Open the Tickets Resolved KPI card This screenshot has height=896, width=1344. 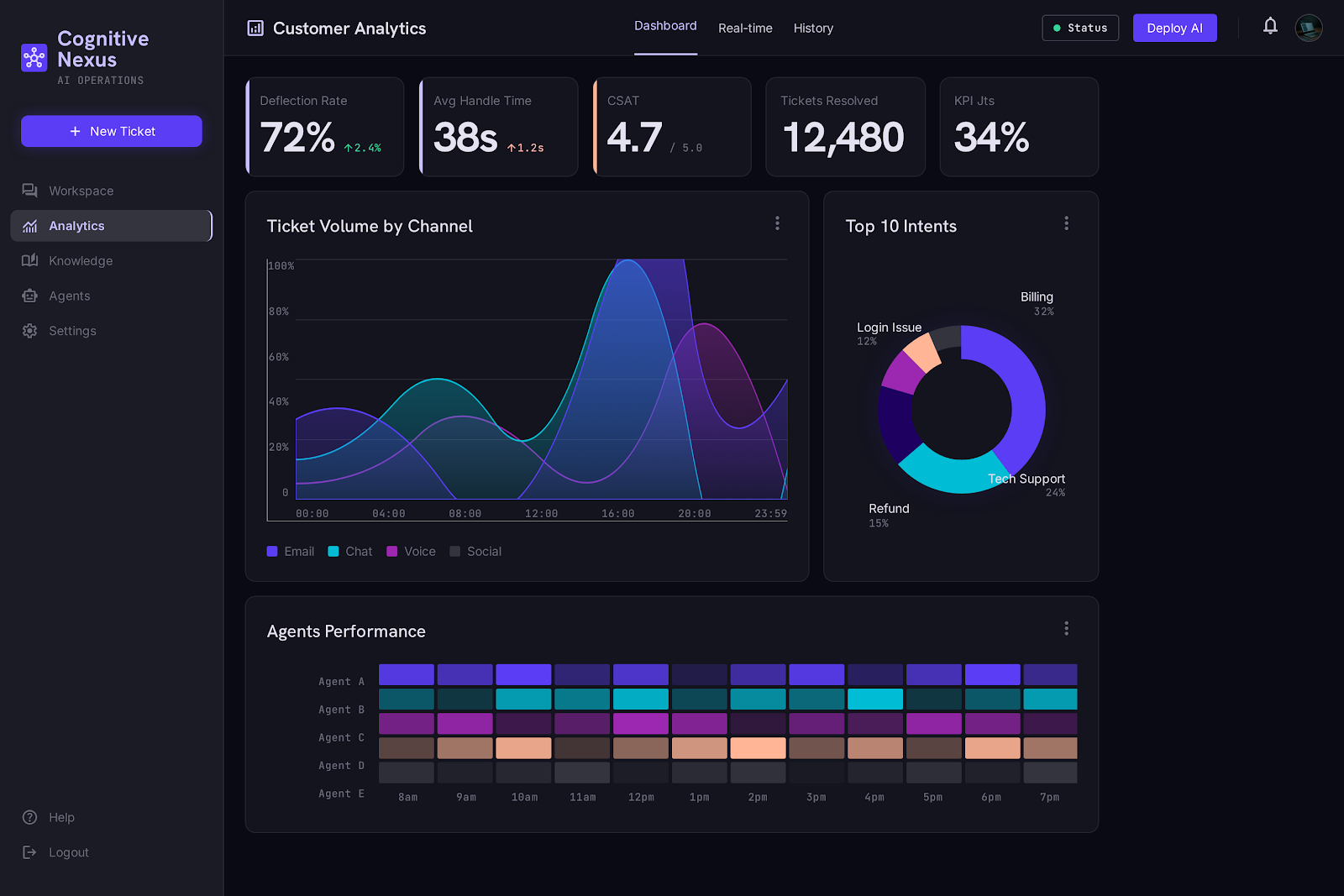tap(845, 127)
